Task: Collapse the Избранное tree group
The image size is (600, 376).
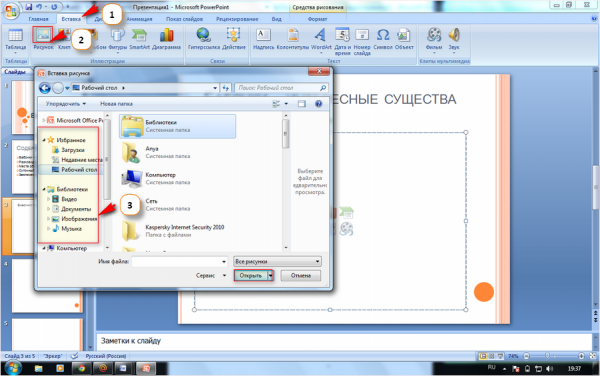Action: click(x=44, y=140)
